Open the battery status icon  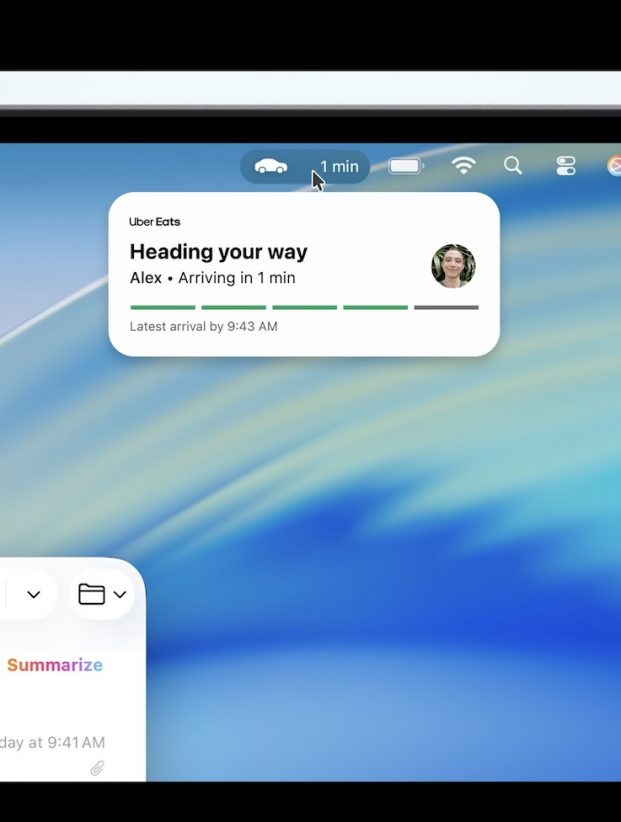(405, 166)
